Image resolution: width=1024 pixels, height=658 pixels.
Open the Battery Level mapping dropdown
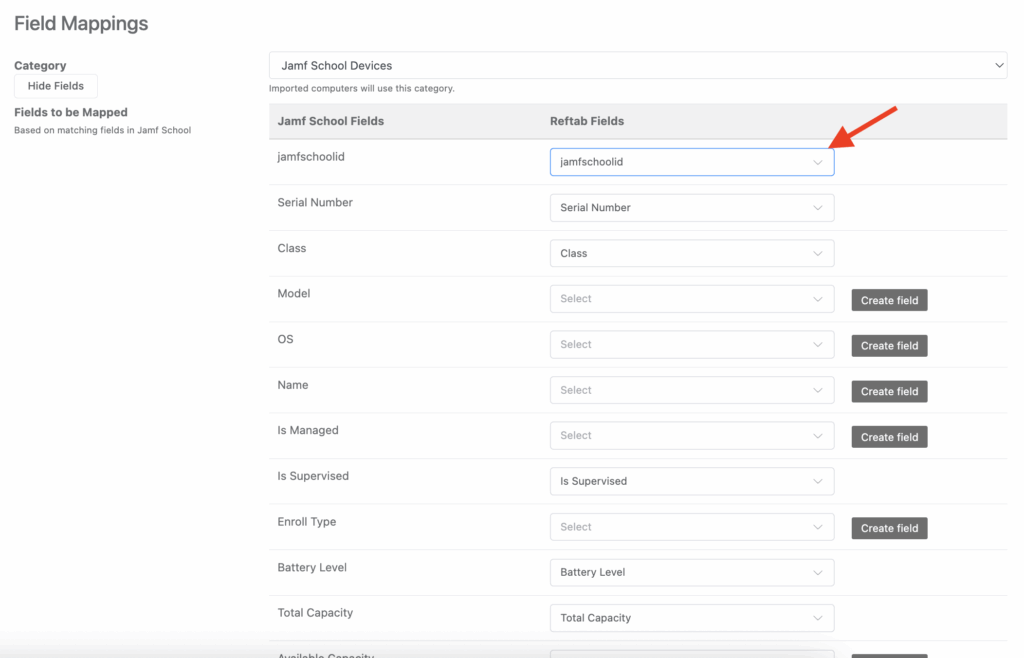pyautogui.click(x=691, y=573)
